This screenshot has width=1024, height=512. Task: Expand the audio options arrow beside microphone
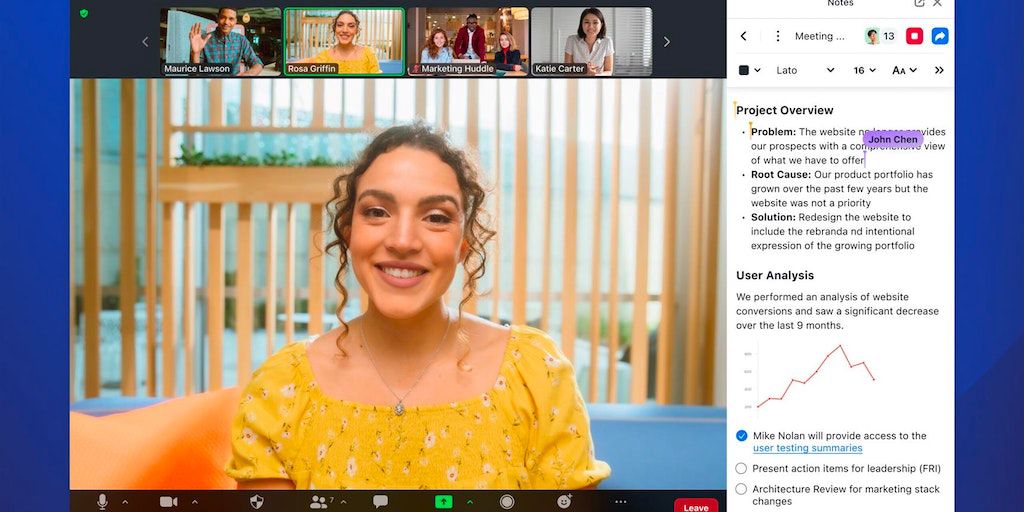(125, 501)
